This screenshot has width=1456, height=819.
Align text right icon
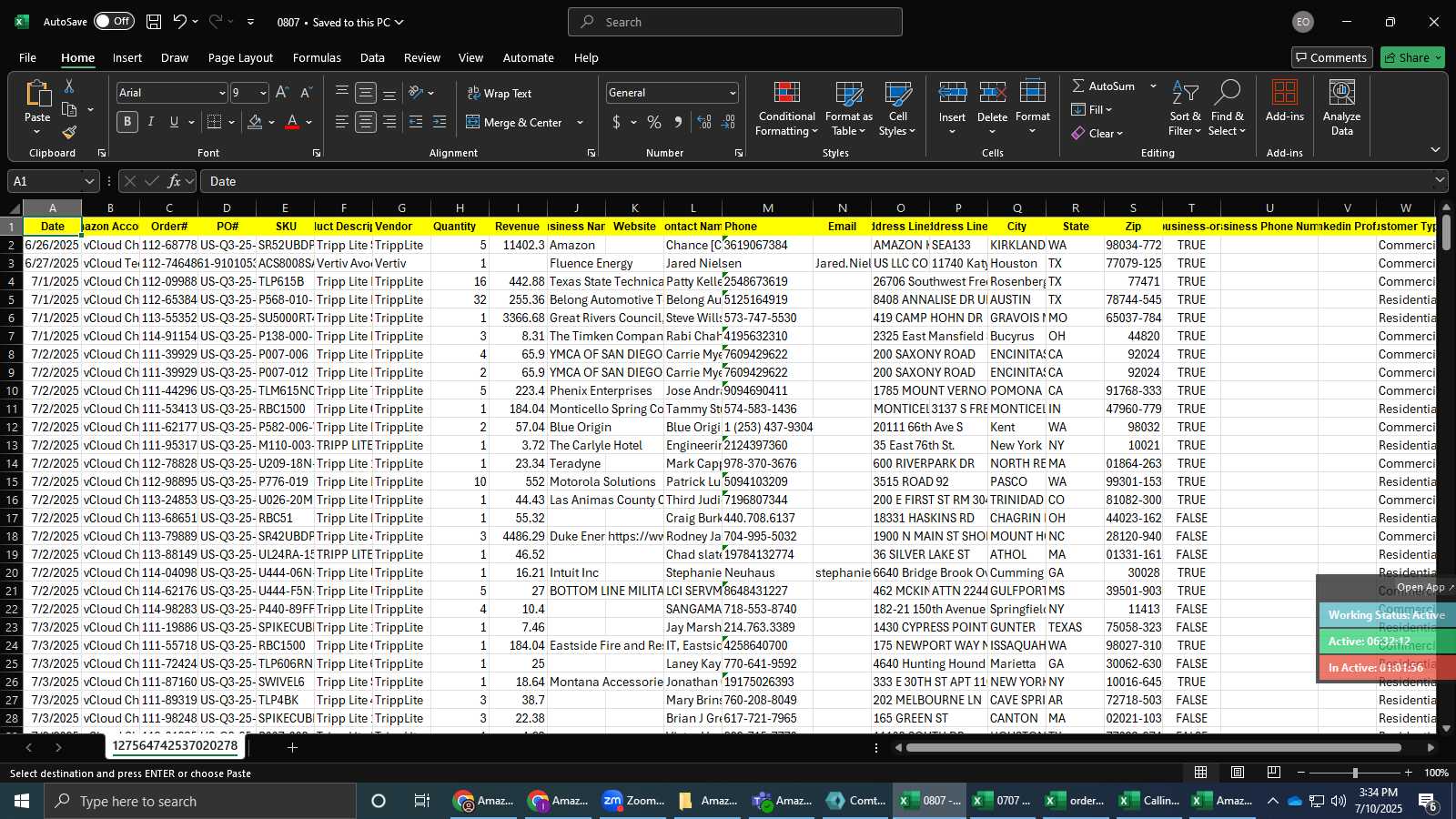[389, 122]
